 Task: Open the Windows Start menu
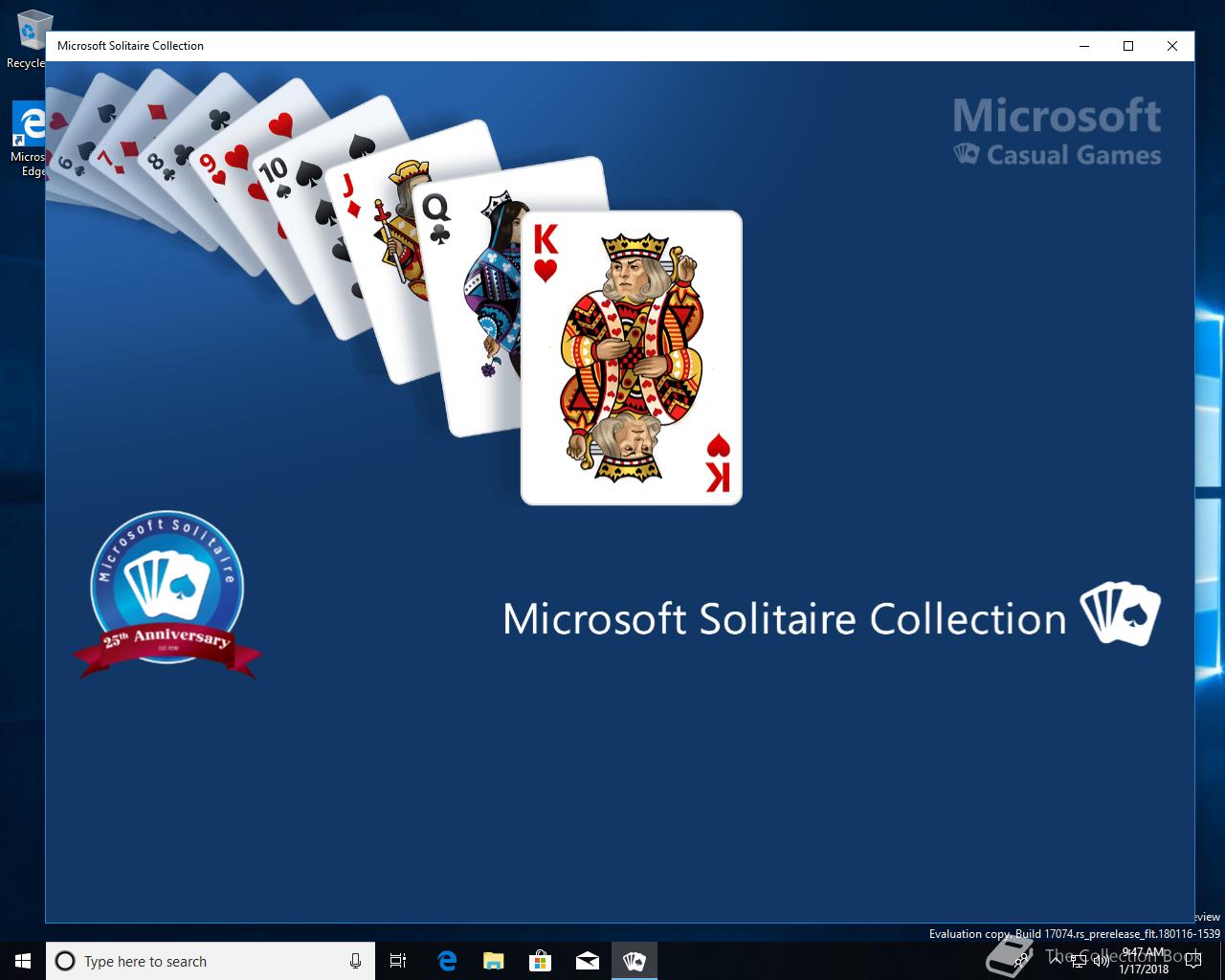coord(23,961)
